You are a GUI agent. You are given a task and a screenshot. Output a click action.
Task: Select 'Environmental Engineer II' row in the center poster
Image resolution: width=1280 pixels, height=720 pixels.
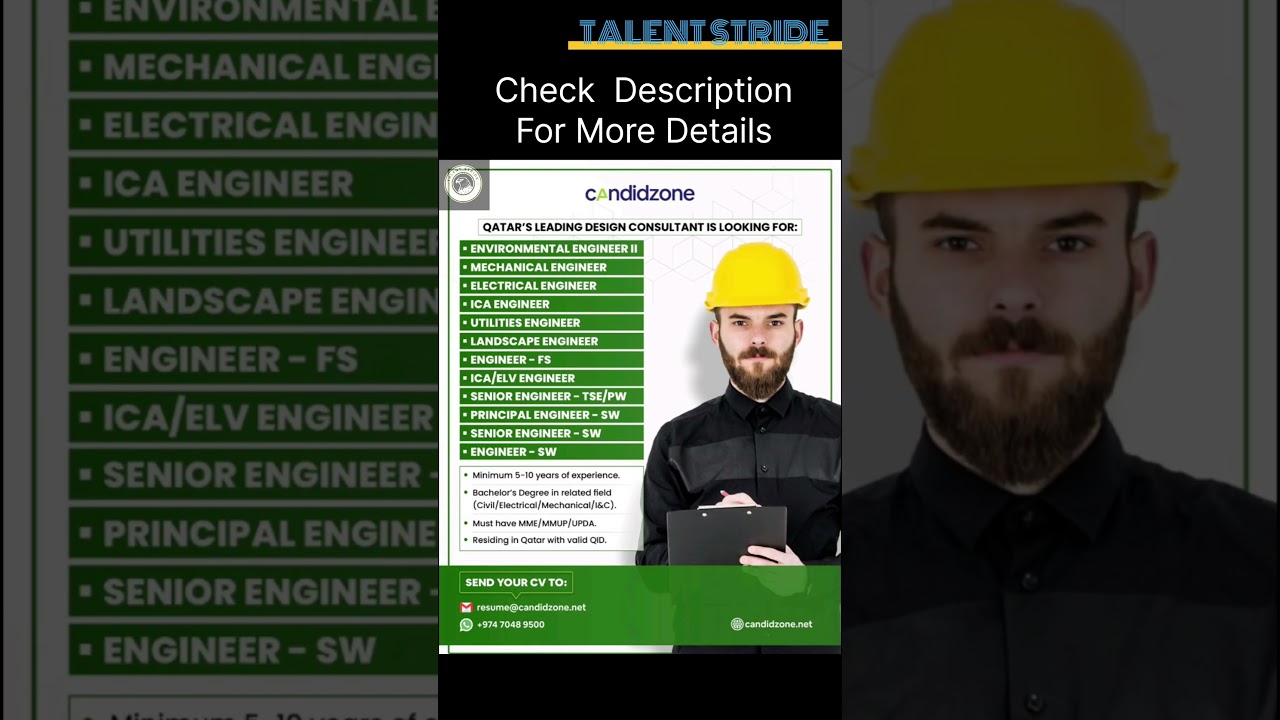[x=551, y=248]
